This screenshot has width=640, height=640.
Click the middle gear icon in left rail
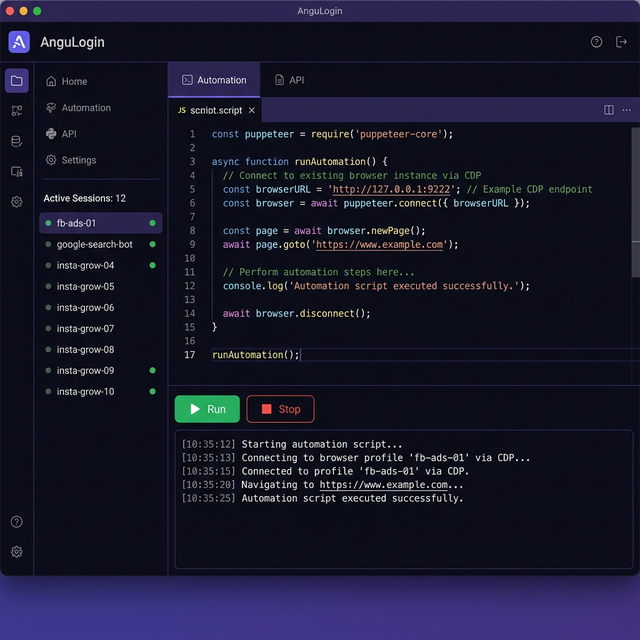[17, 202]
